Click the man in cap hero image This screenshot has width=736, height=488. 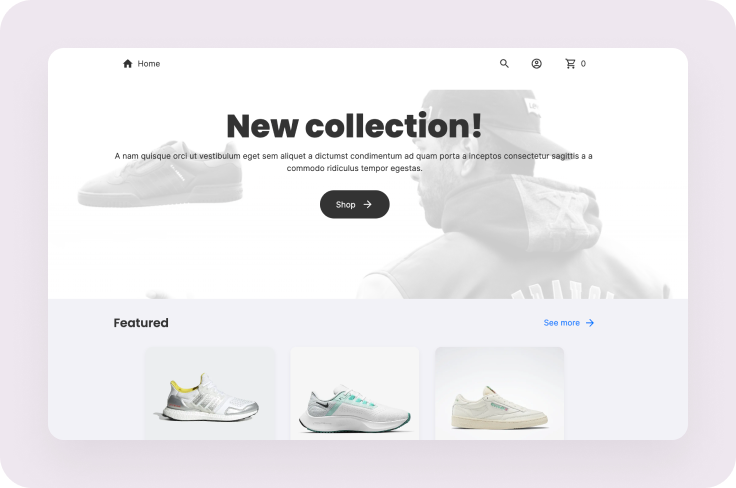click(512, 194)
